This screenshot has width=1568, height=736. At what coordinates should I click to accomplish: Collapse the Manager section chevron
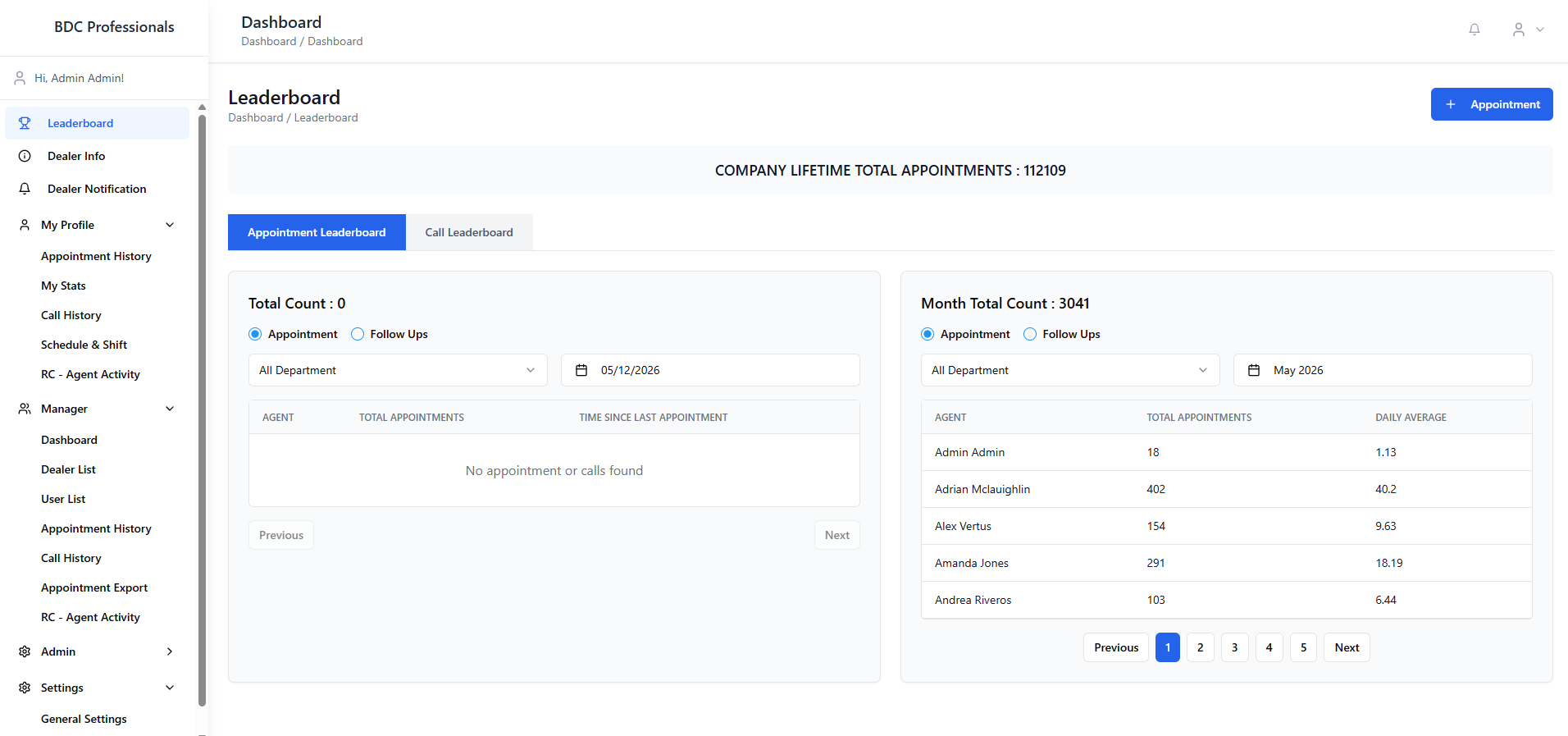pos(170,409)
